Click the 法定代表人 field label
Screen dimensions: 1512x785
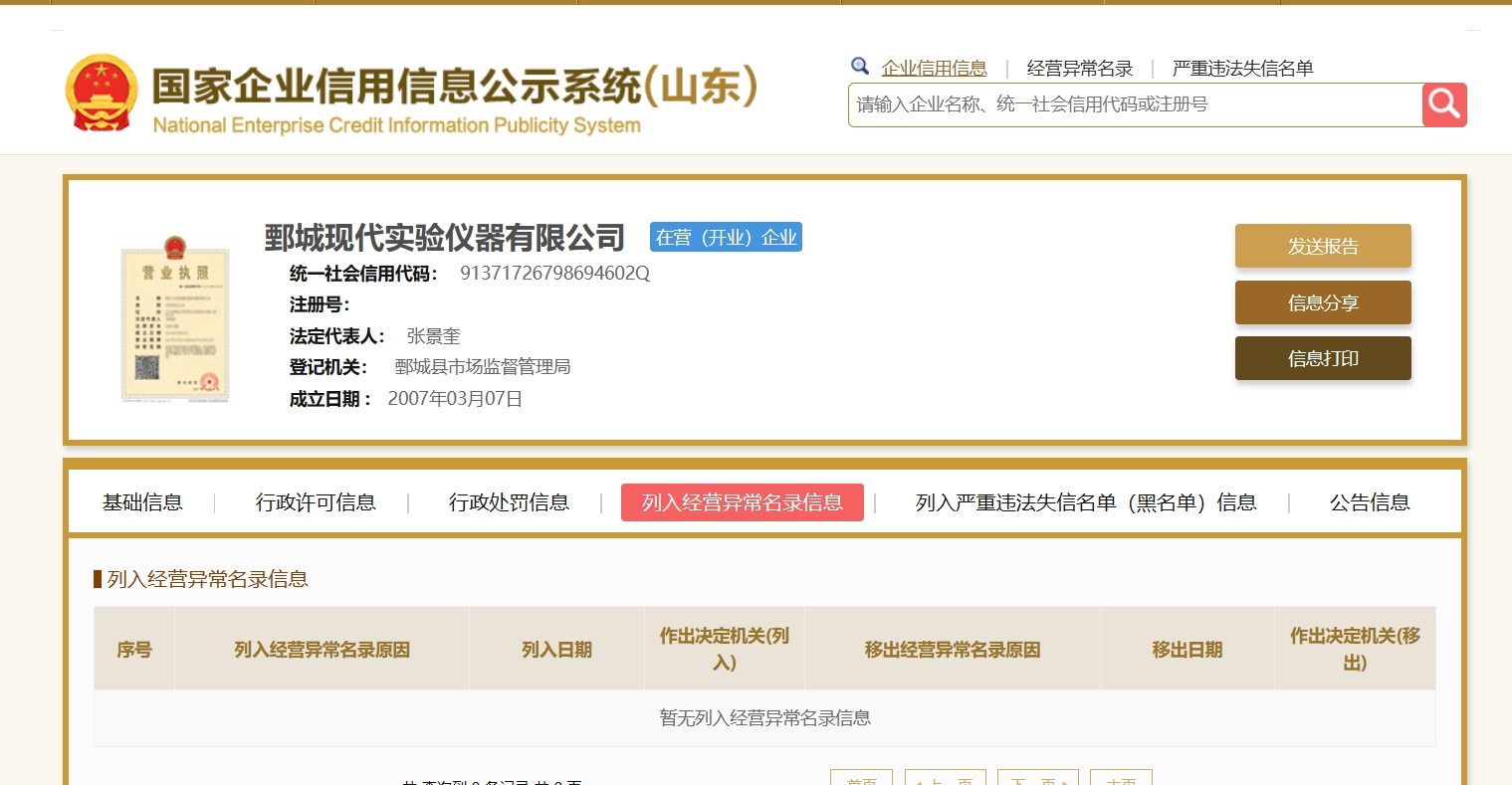tap(337, 336)
